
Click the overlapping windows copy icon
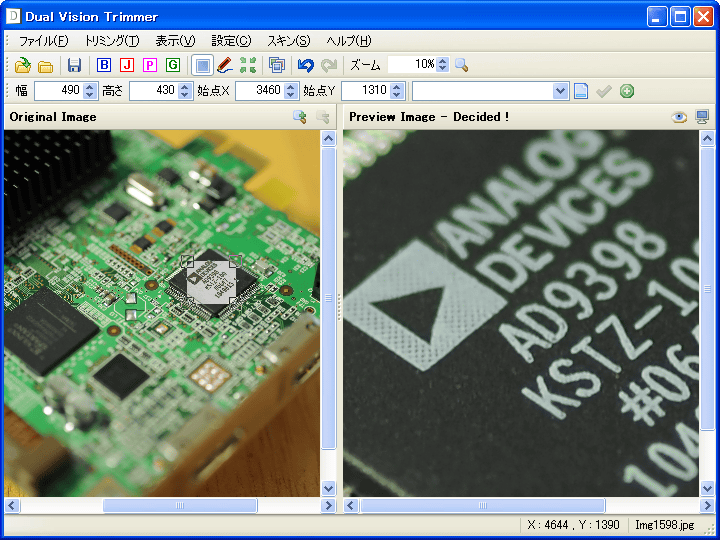click(x=277, y=65)
